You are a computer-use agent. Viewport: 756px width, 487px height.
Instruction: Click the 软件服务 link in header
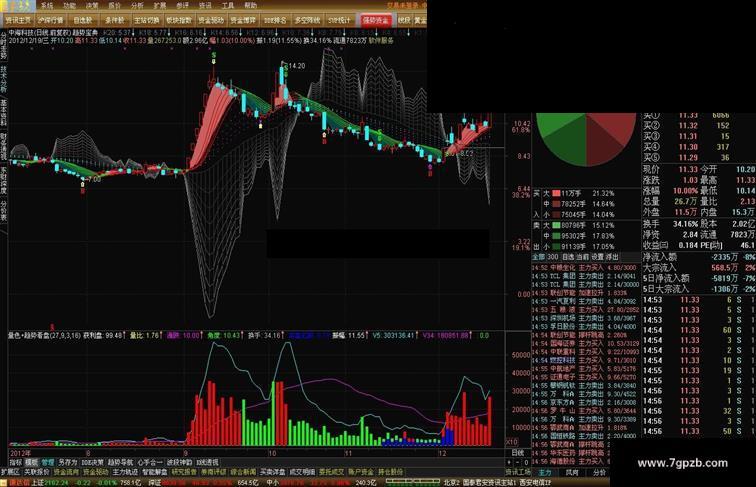pos(381,41)
